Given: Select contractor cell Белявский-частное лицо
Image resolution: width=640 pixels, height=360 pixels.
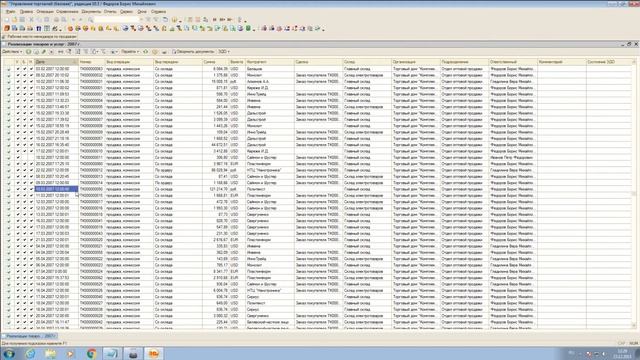Looking at the screenshot, I should (270, 322).
